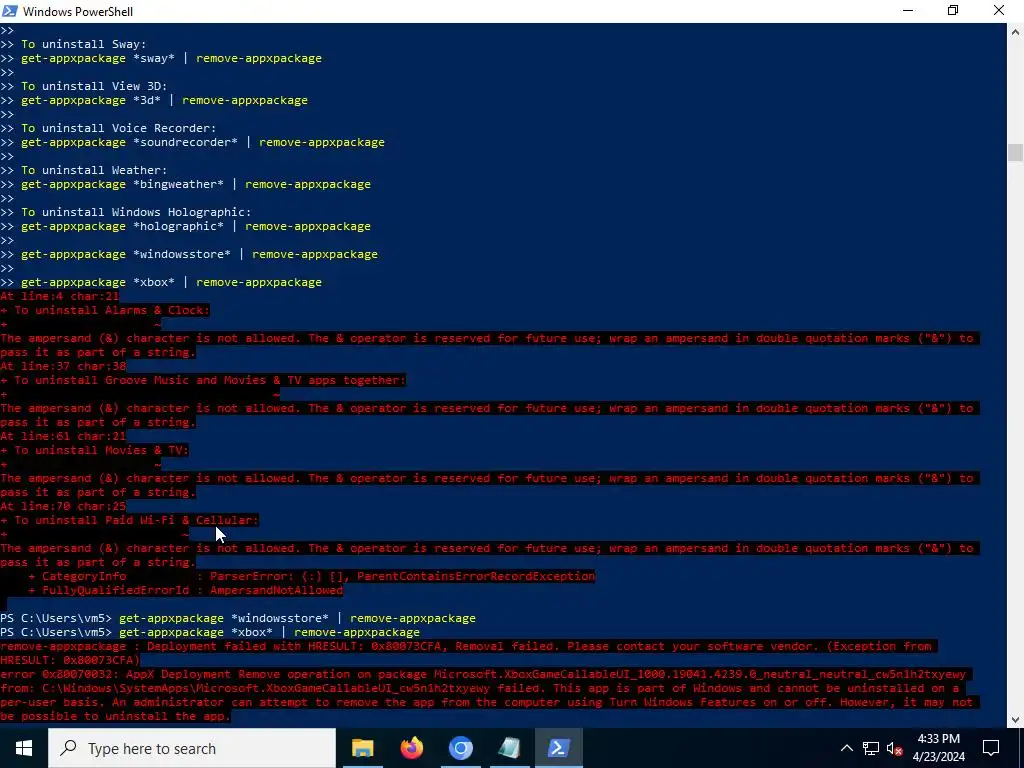Click the 'At line:61 char:21' text
The image size is (1024, 768).
(x=63, y=436)
